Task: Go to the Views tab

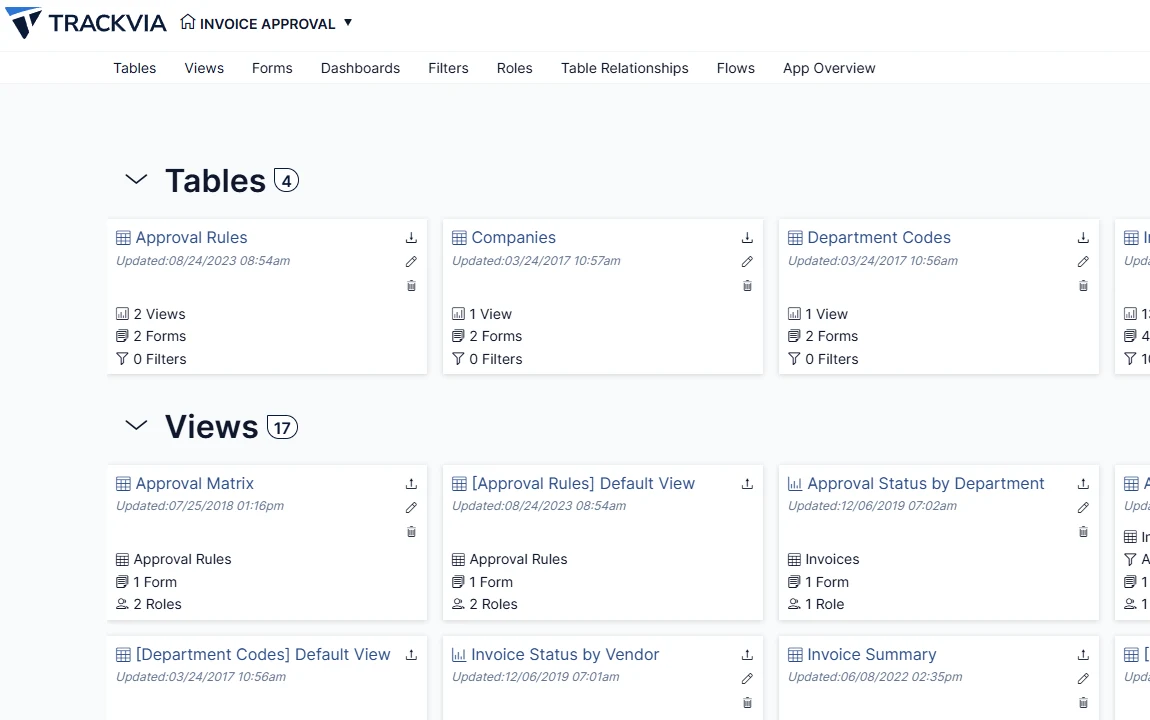Action: pos(204,68)
